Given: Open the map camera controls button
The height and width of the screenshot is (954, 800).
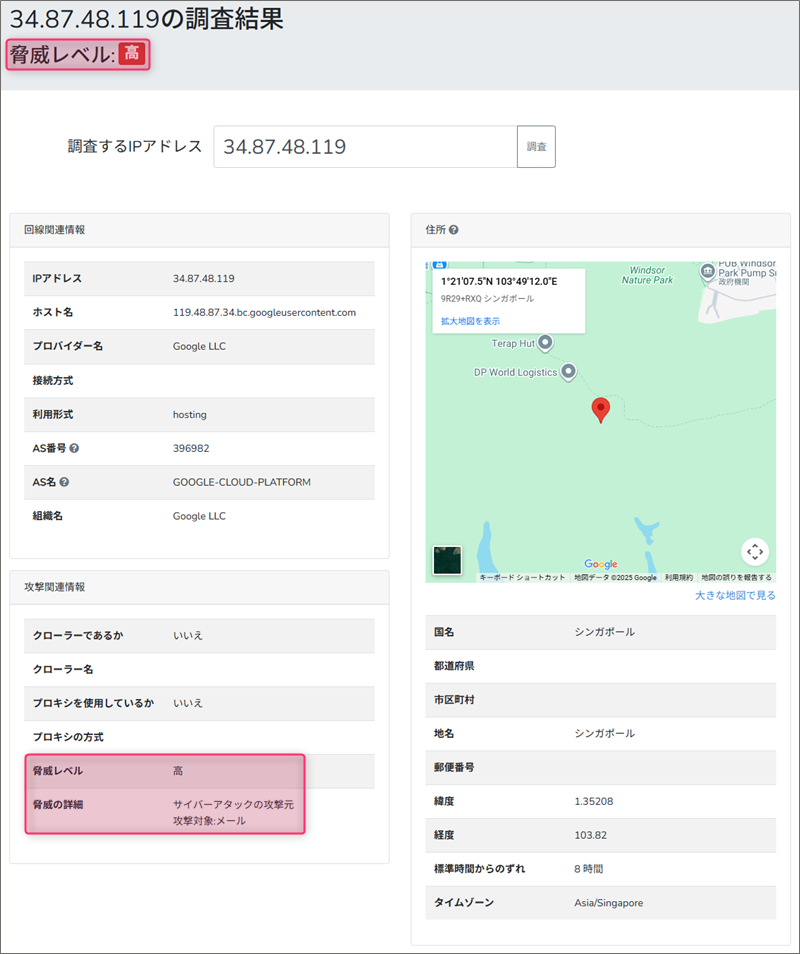Looking at the screenshot, I should [755, 551].
